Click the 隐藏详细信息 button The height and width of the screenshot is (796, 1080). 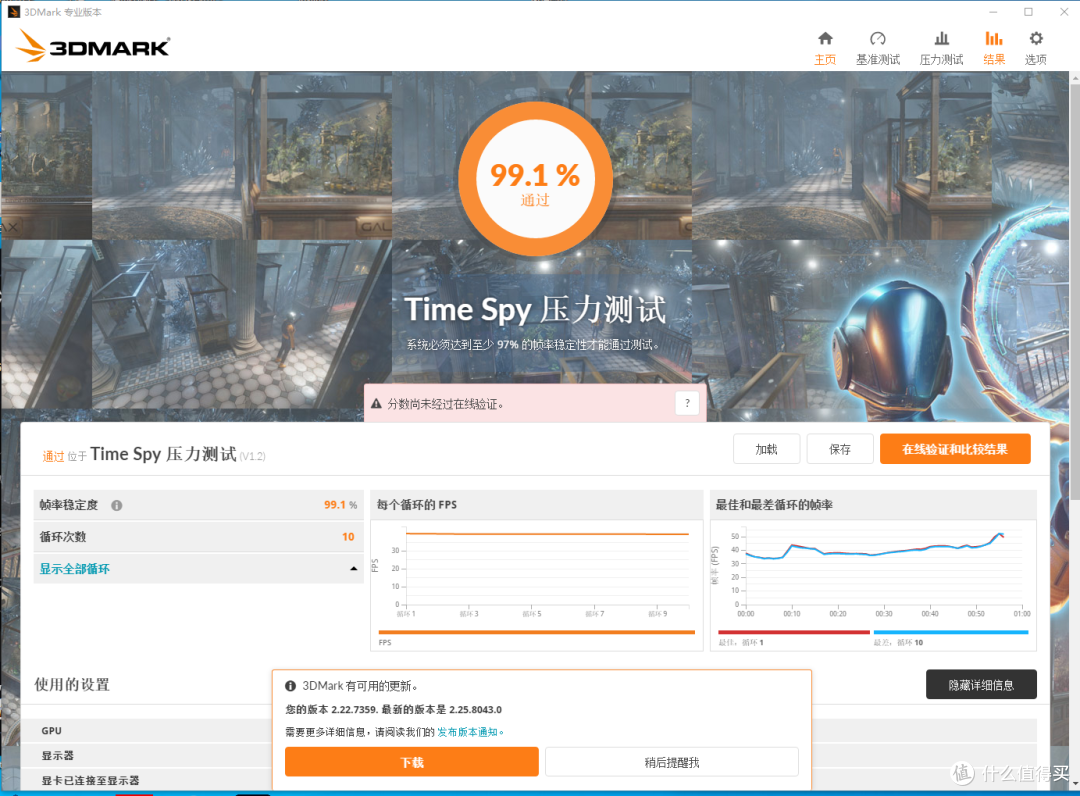pos(982,684)
